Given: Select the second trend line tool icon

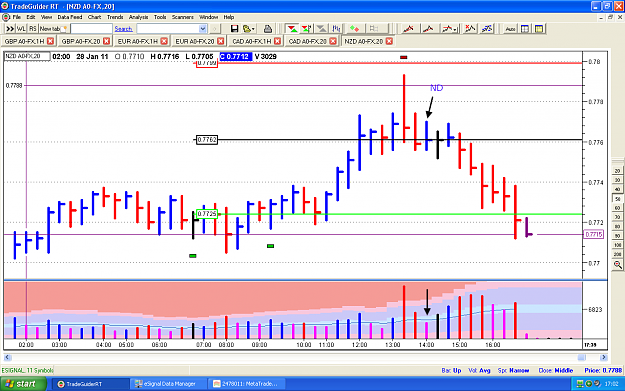Looking at the screenshot, I should pos(428,29).
